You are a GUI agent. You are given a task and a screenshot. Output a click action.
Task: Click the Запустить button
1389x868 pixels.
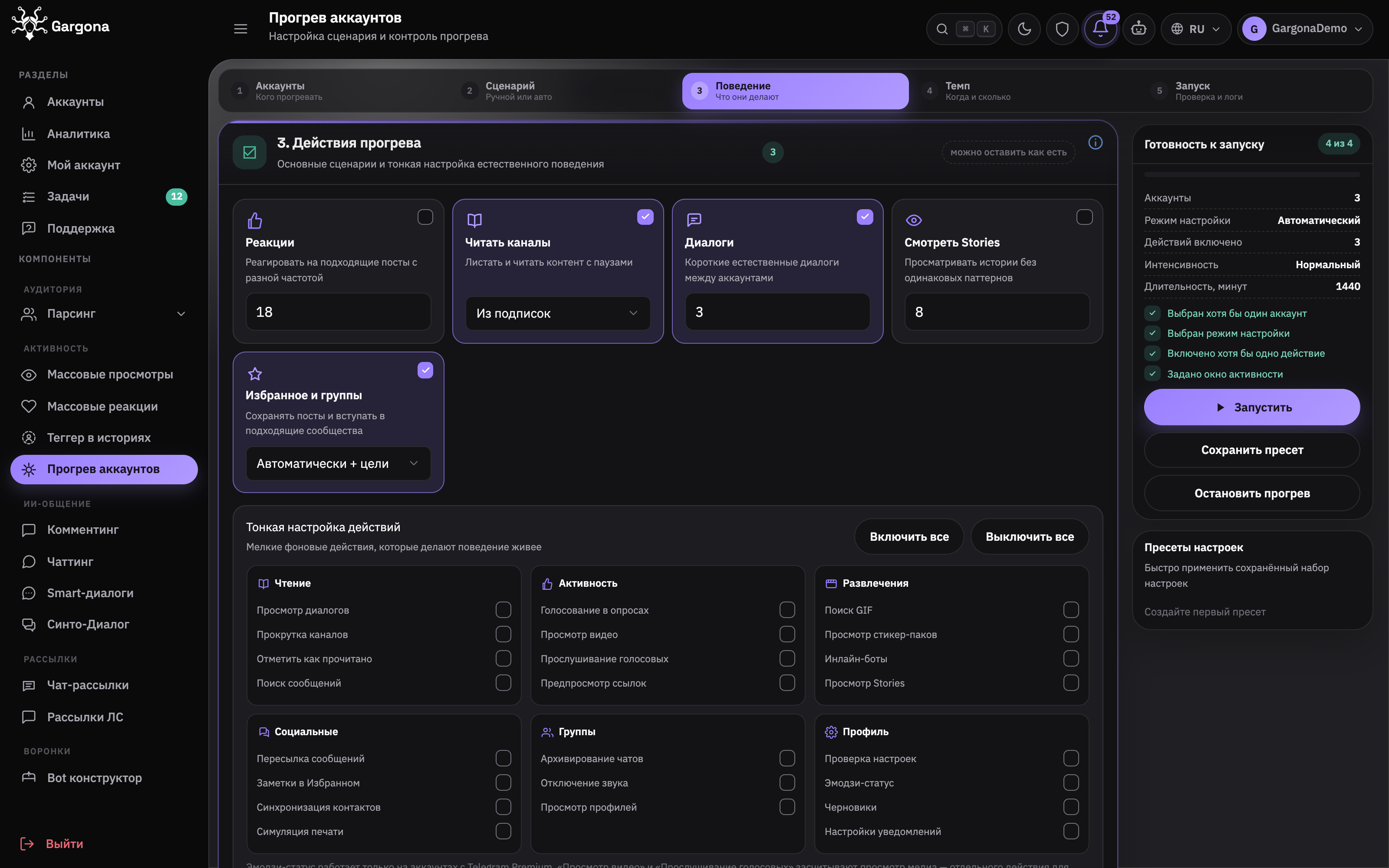1252,407
